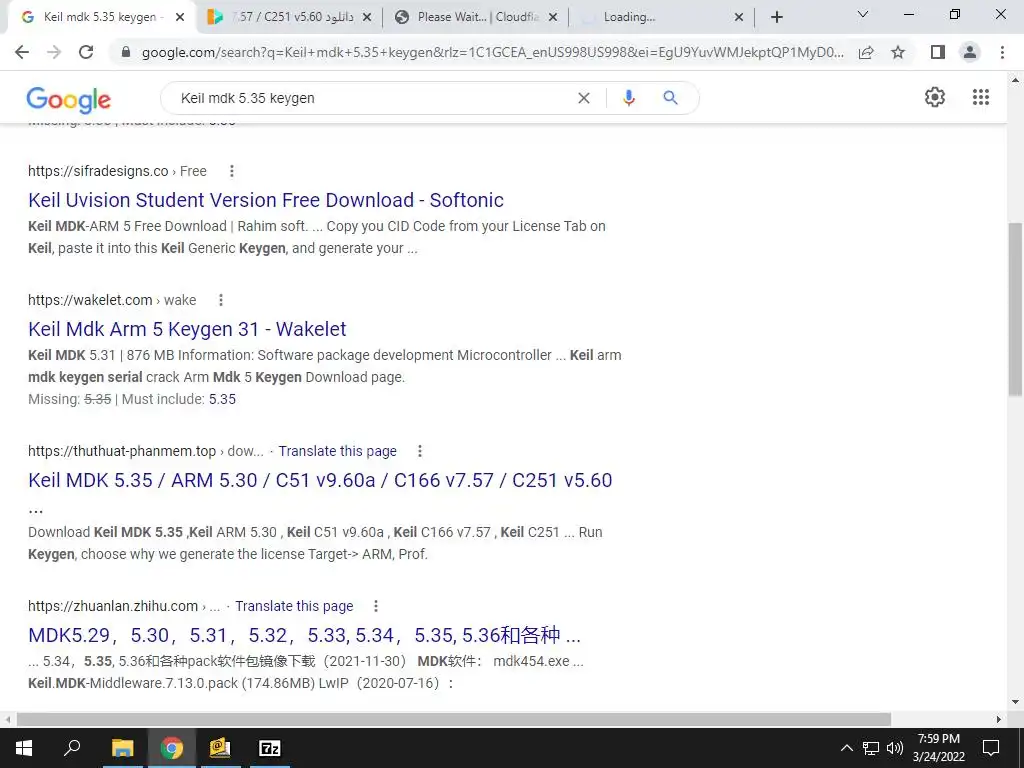Click the horizontal scrollbar thumb

pyautogui.click(x=454, y=719)
